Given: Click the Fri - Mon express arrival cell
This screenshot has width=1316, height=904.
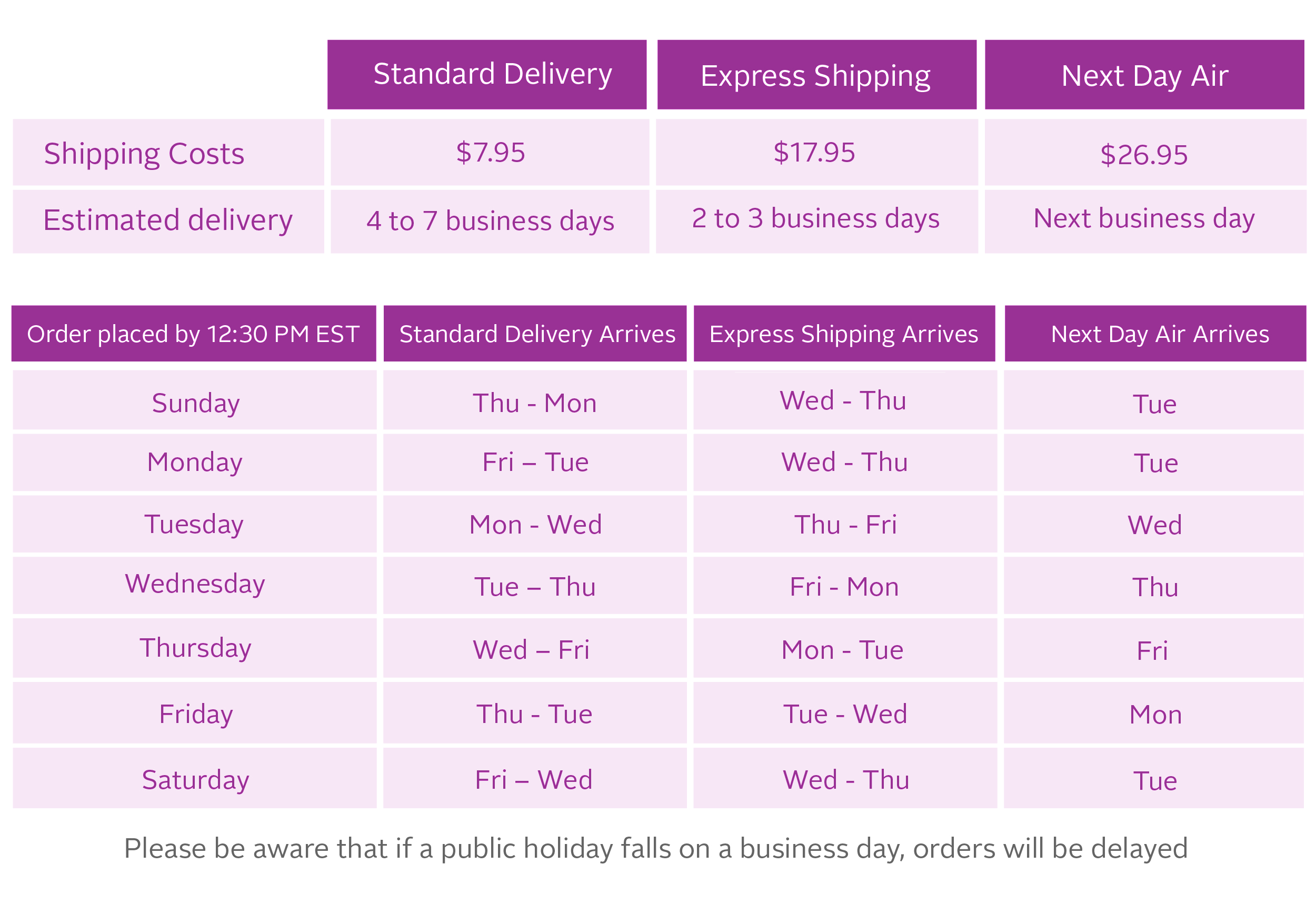Looking at the screenshot, I should tap(844, 586).
